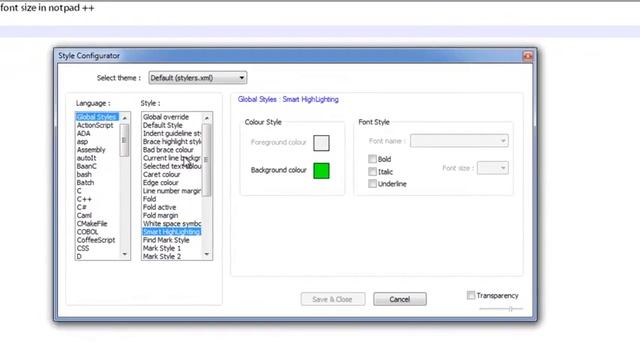The image size is (640, 360).
Task: Click the Cancel button
Action: (400, 299)
